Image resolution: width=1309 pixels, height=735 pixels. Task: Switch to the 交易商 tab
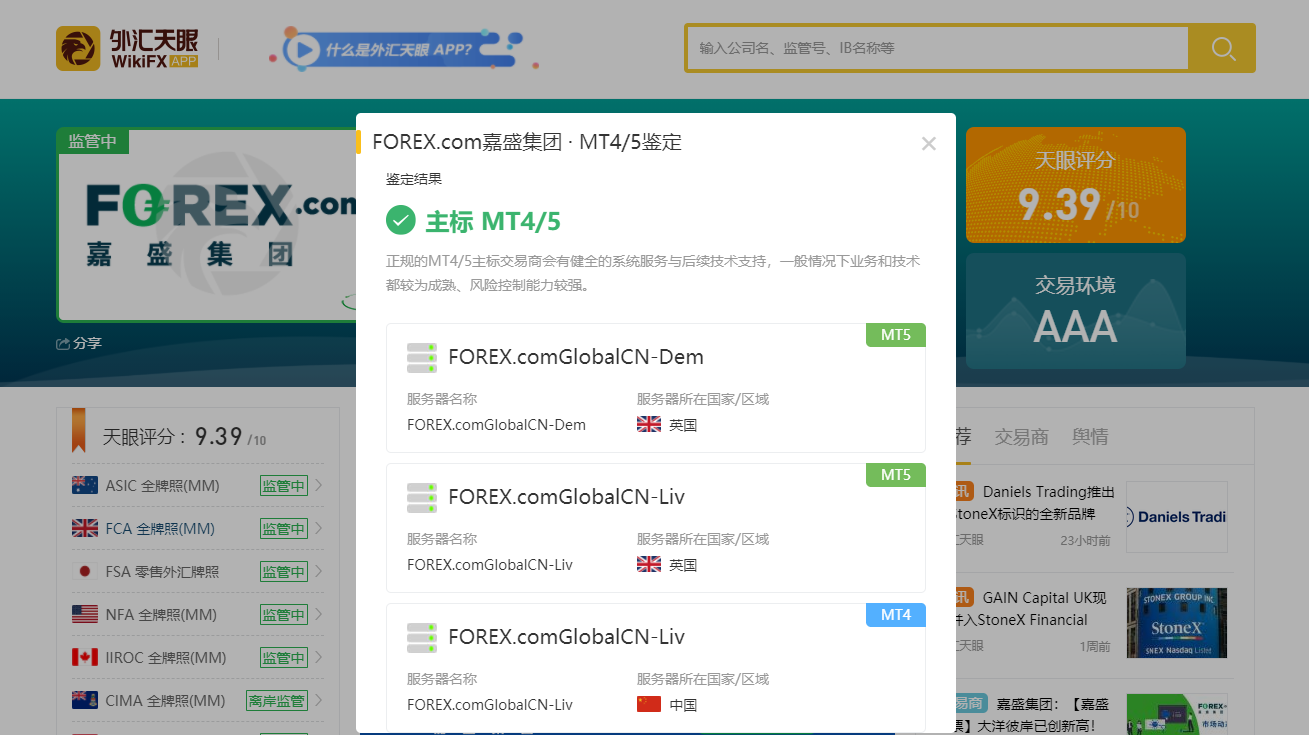[x=1021, y=437]
